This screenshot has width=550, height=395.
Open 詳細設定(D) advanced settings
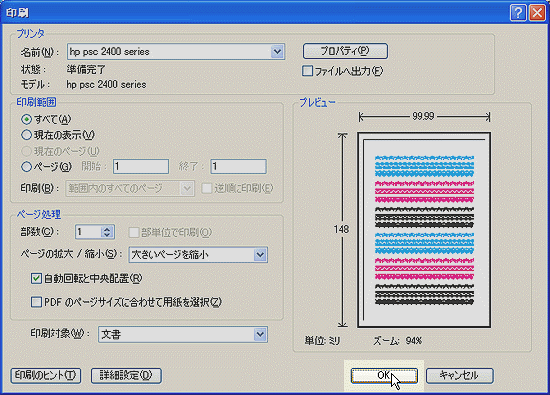[x=126, y=376]
